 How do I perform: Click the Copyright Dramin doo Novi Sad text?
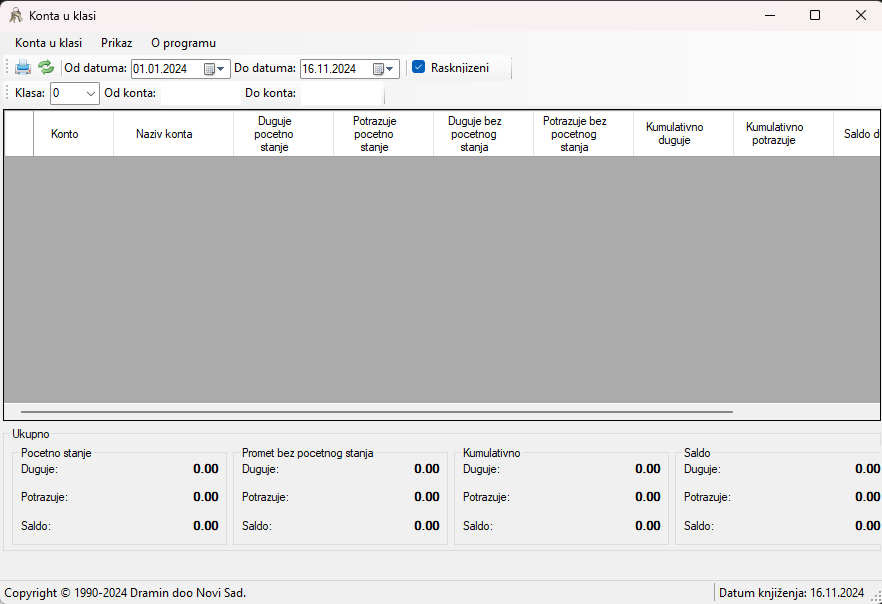(x=125, y=593)
